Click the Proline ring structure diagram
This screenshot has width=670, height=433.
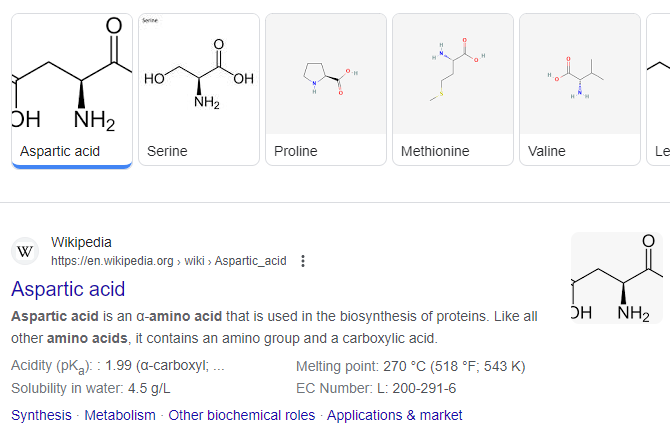330,79
